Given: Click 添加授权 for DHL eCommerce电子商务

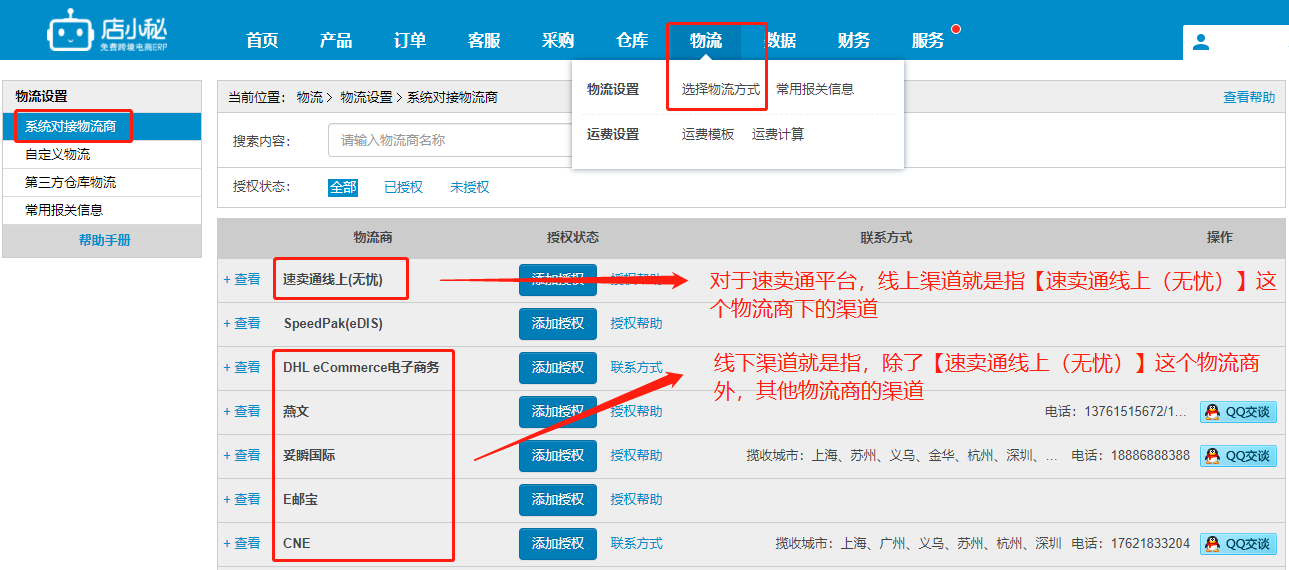Looking at the screenshot, I should [558, 368].
